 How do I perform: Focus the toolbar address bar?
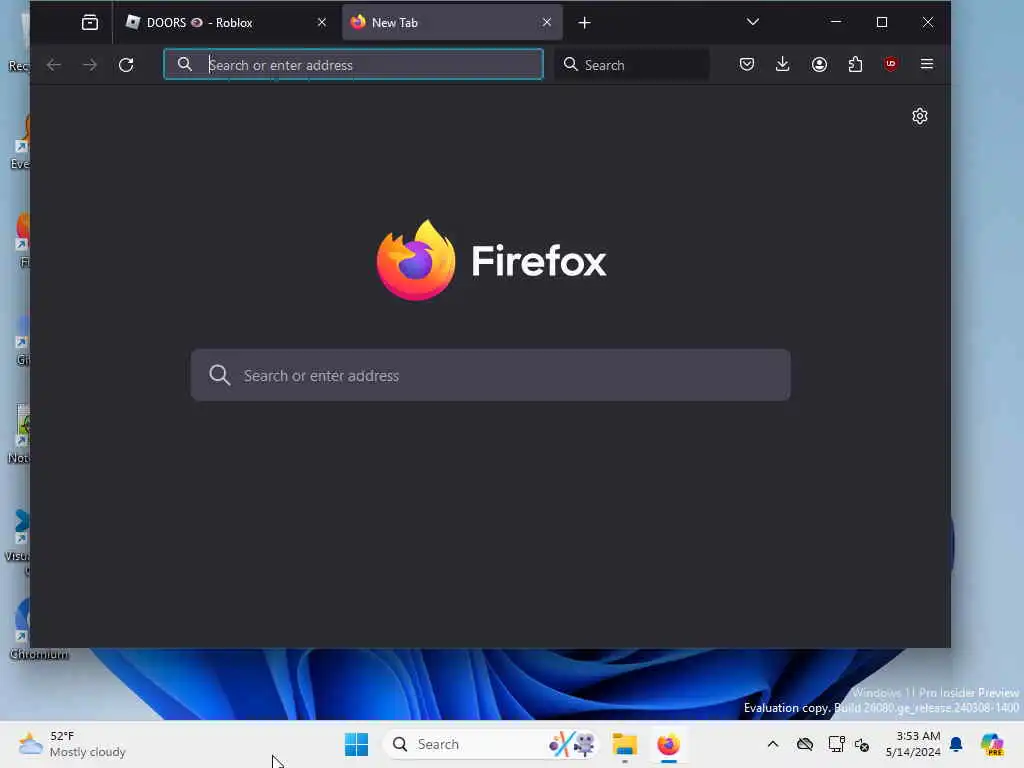pos(353,65)
